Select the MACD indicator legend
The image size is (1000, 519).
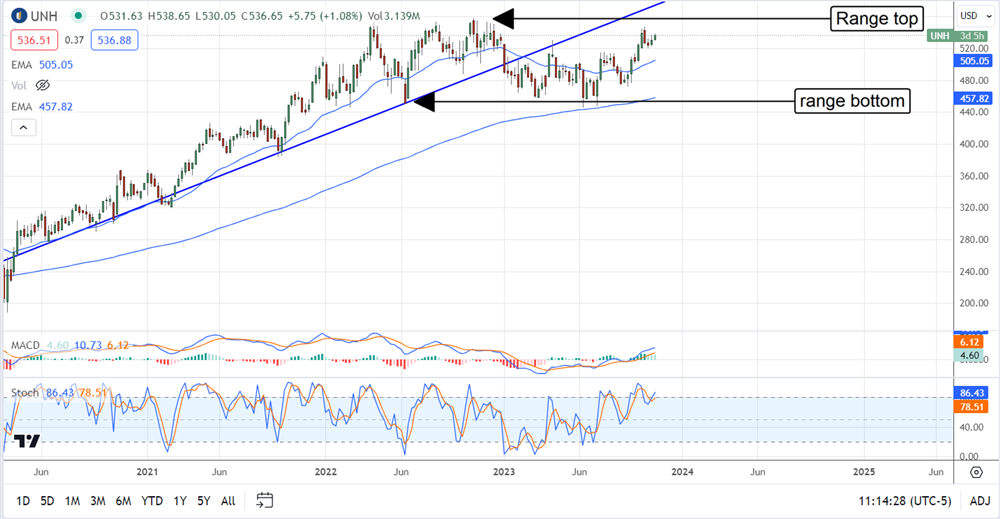26,346
